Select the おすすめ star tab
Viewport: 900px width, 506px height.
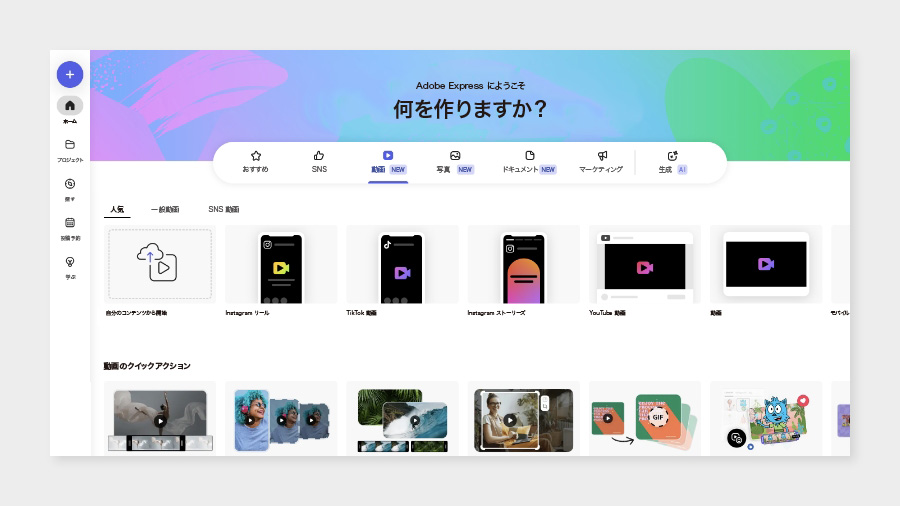[x=255, y=162]
